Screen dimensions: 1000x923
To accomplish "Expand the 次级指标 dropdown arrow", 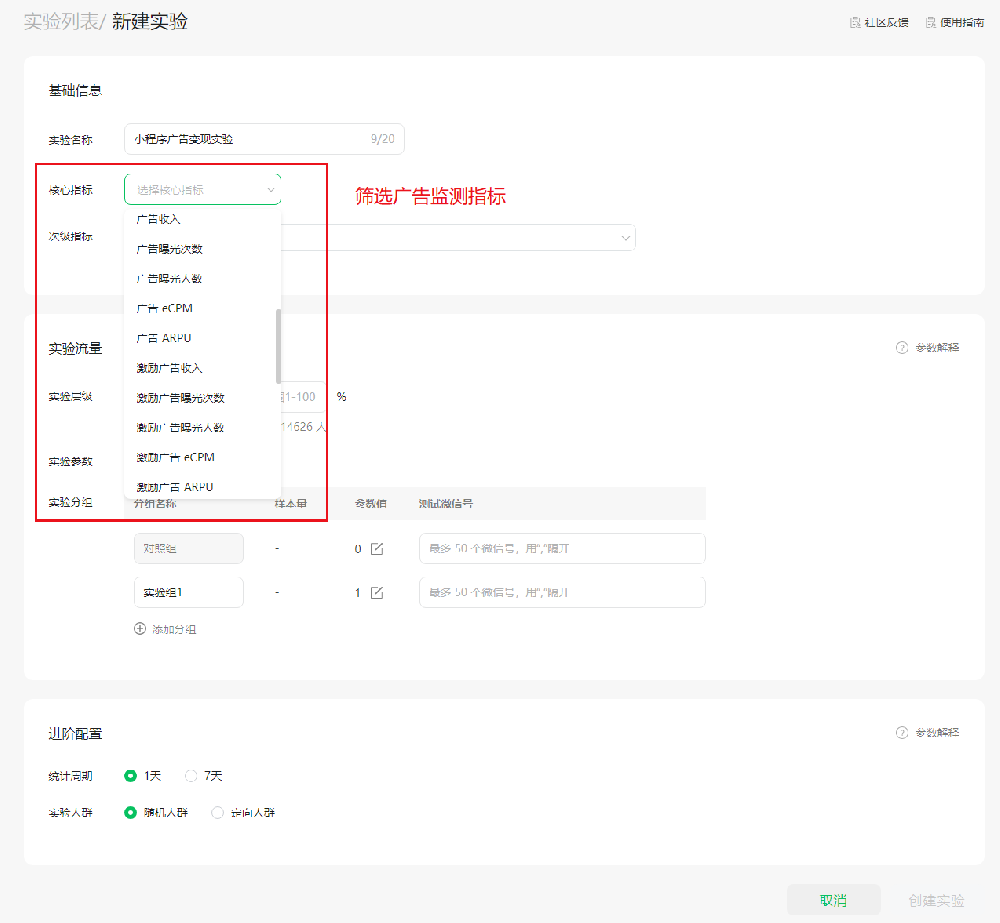I will click(626, 238).
